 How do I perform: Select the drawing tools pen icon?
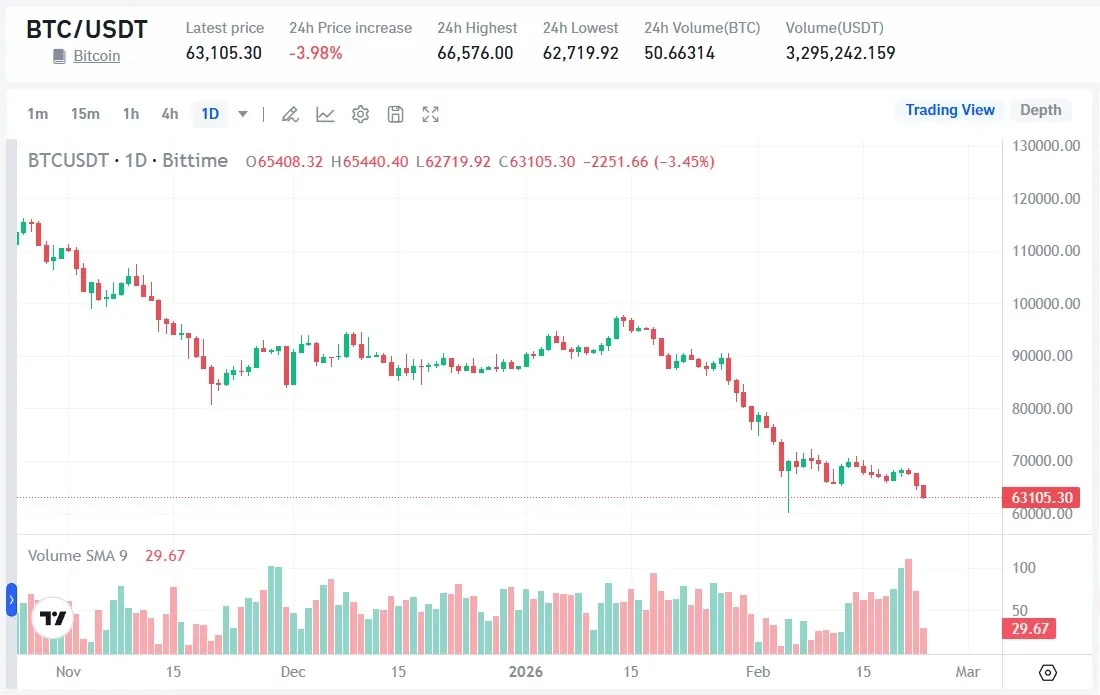290,114
